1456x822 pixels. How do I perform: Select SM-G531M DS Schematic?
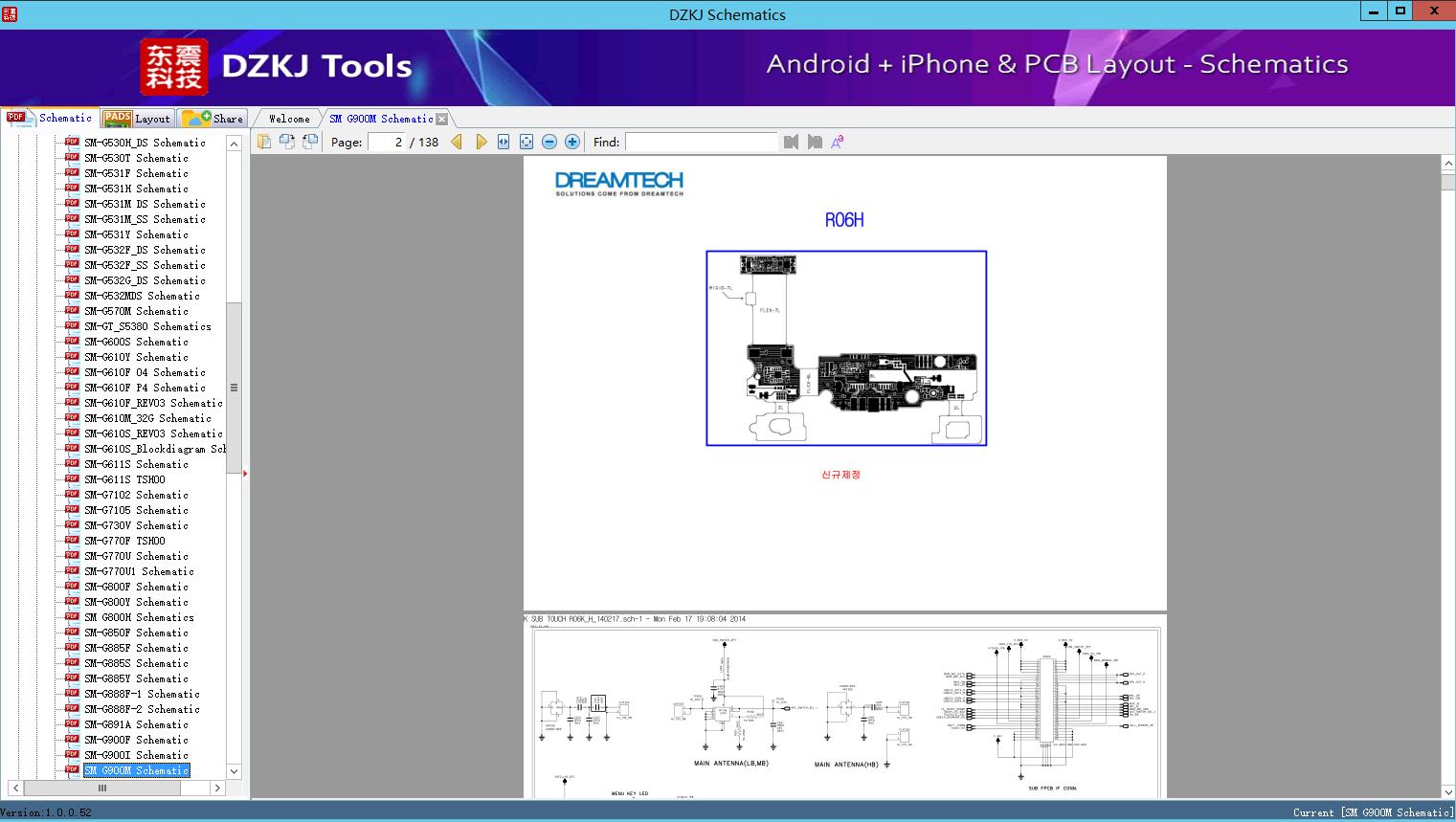145,204
